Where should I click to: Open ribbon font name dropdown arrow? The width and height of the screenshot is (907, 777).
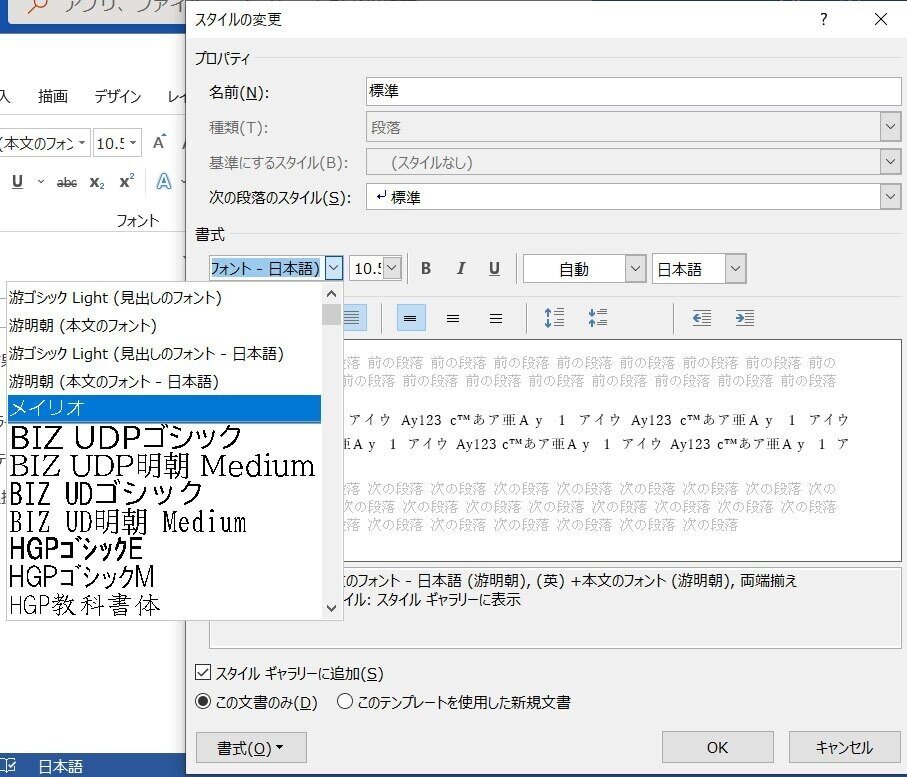[x=83, y=142]
